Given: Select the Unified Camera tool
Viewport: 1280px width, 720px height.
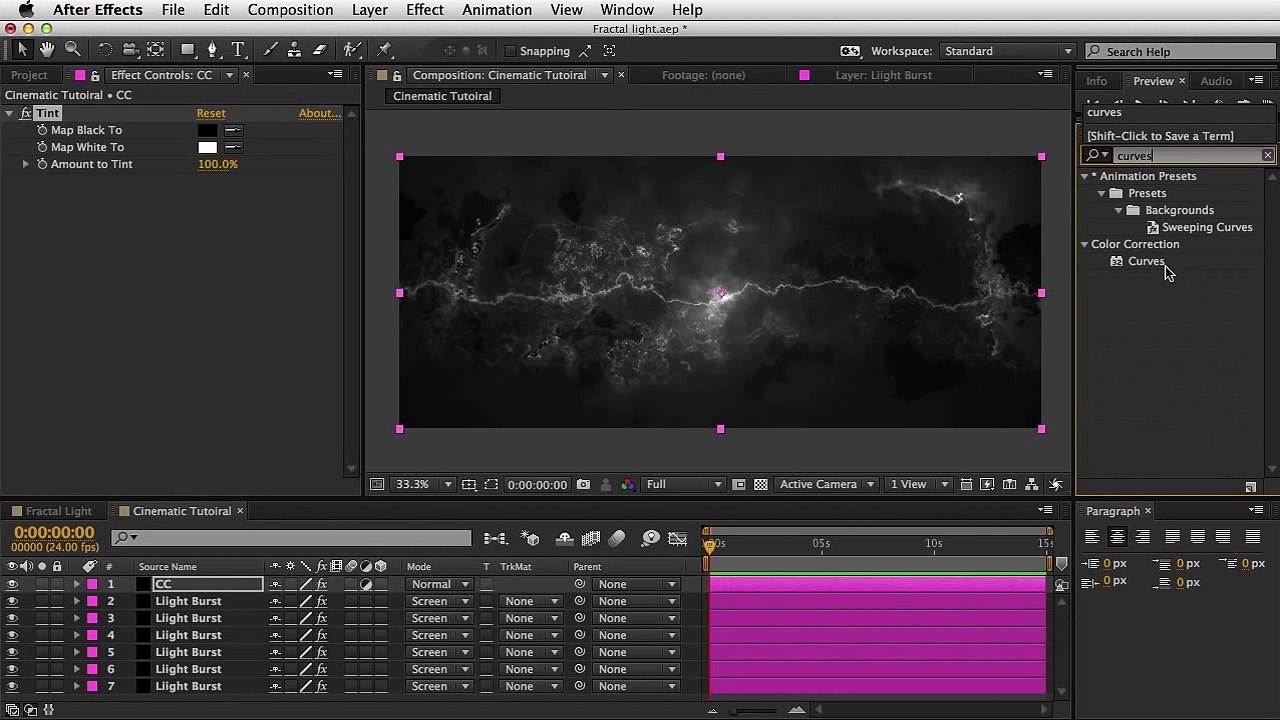Looking at the screenshot, I should coord(130,50).
